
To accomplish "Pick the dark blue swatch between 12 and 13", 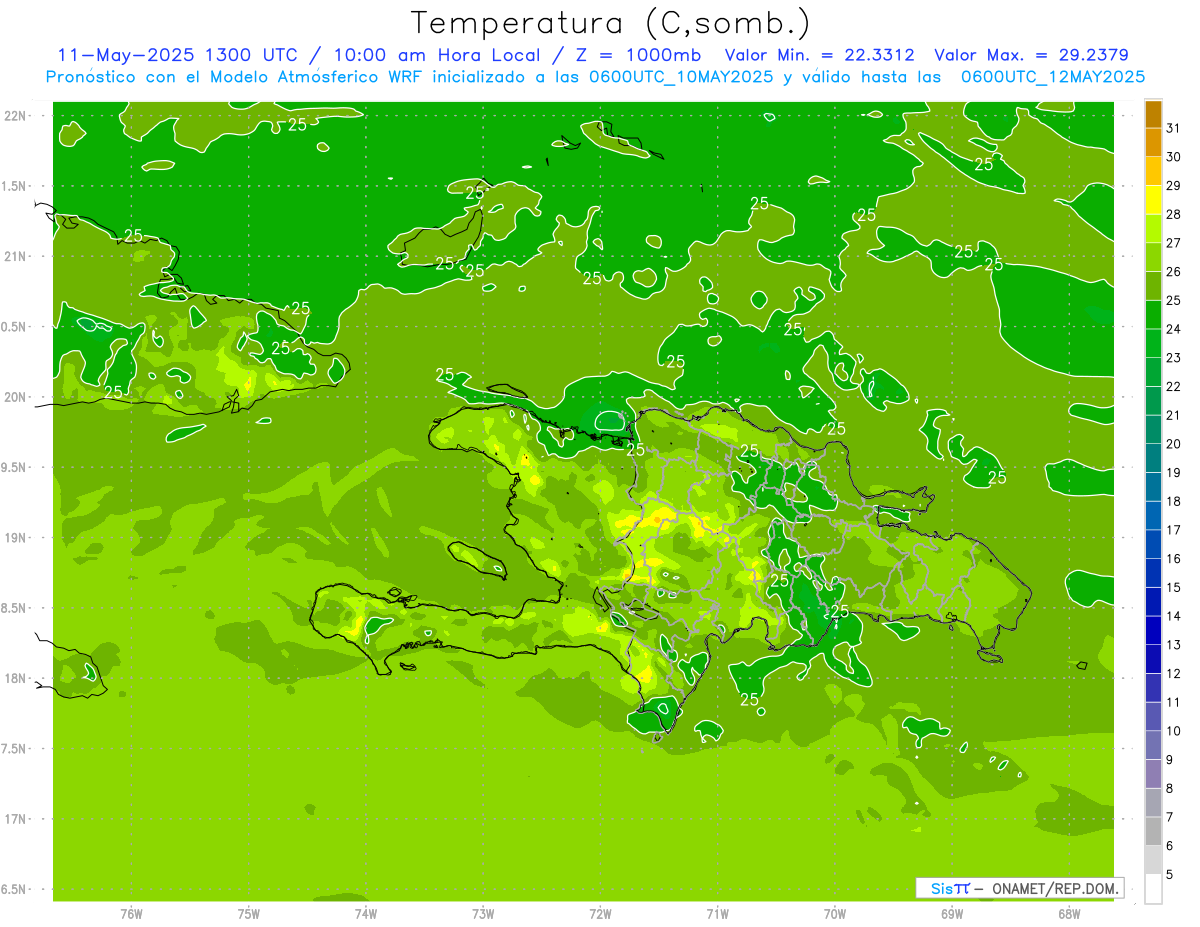I will (x=1154, y=659).
